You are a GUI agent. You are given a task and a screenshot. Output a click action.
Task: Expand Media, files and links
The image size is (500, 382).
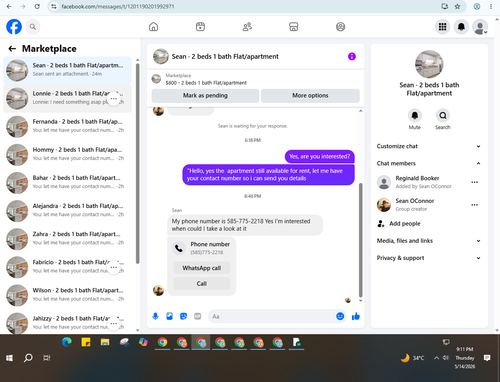coord(429,241)
